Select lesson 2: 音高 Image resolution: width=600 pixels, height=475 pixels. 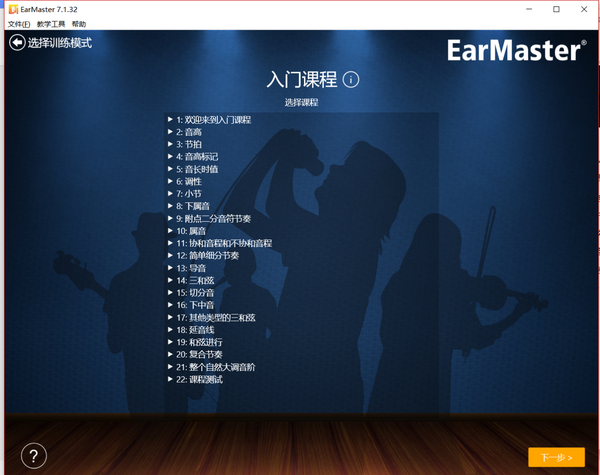[189, 132]
